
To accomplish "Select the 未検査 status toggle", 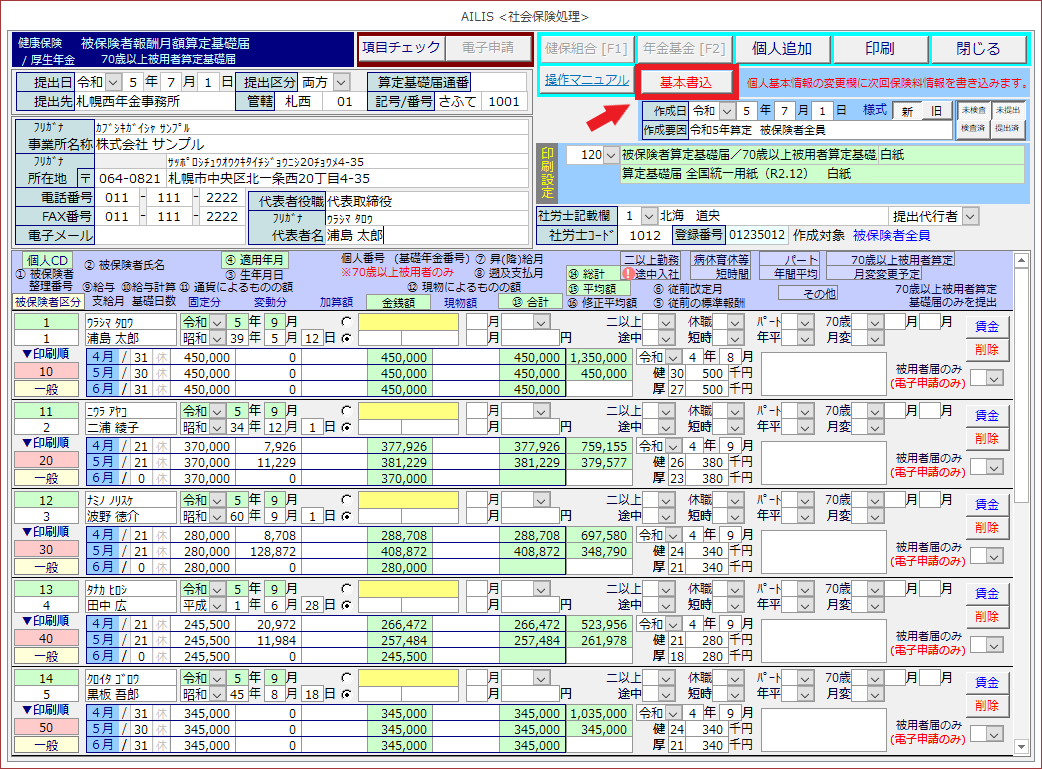I will (x=971, y=110).
